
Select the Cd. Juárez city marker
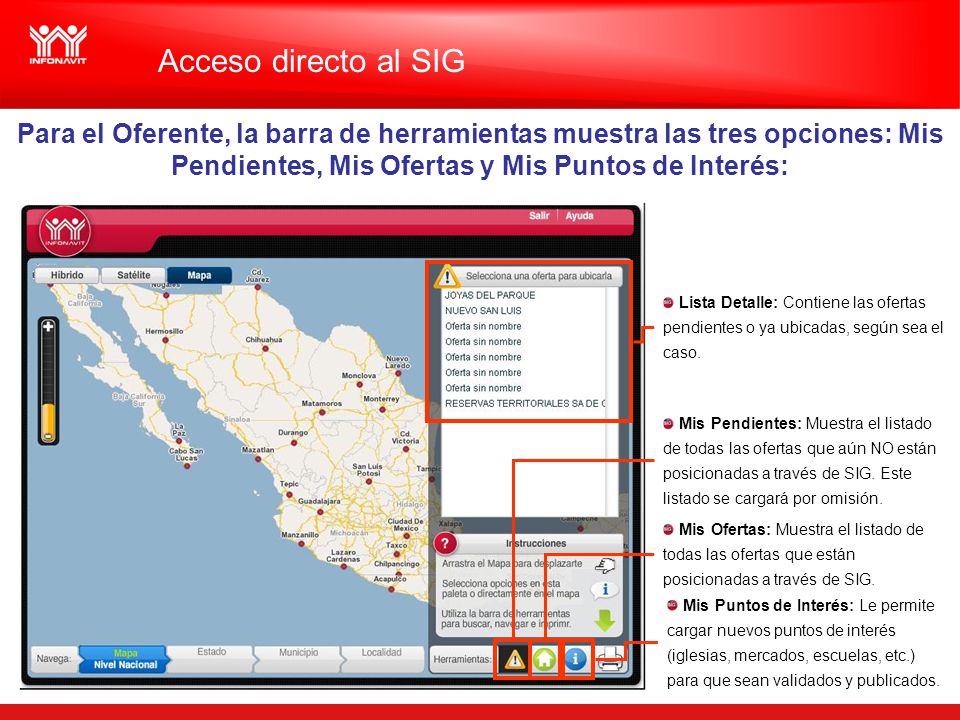point(258,287)
